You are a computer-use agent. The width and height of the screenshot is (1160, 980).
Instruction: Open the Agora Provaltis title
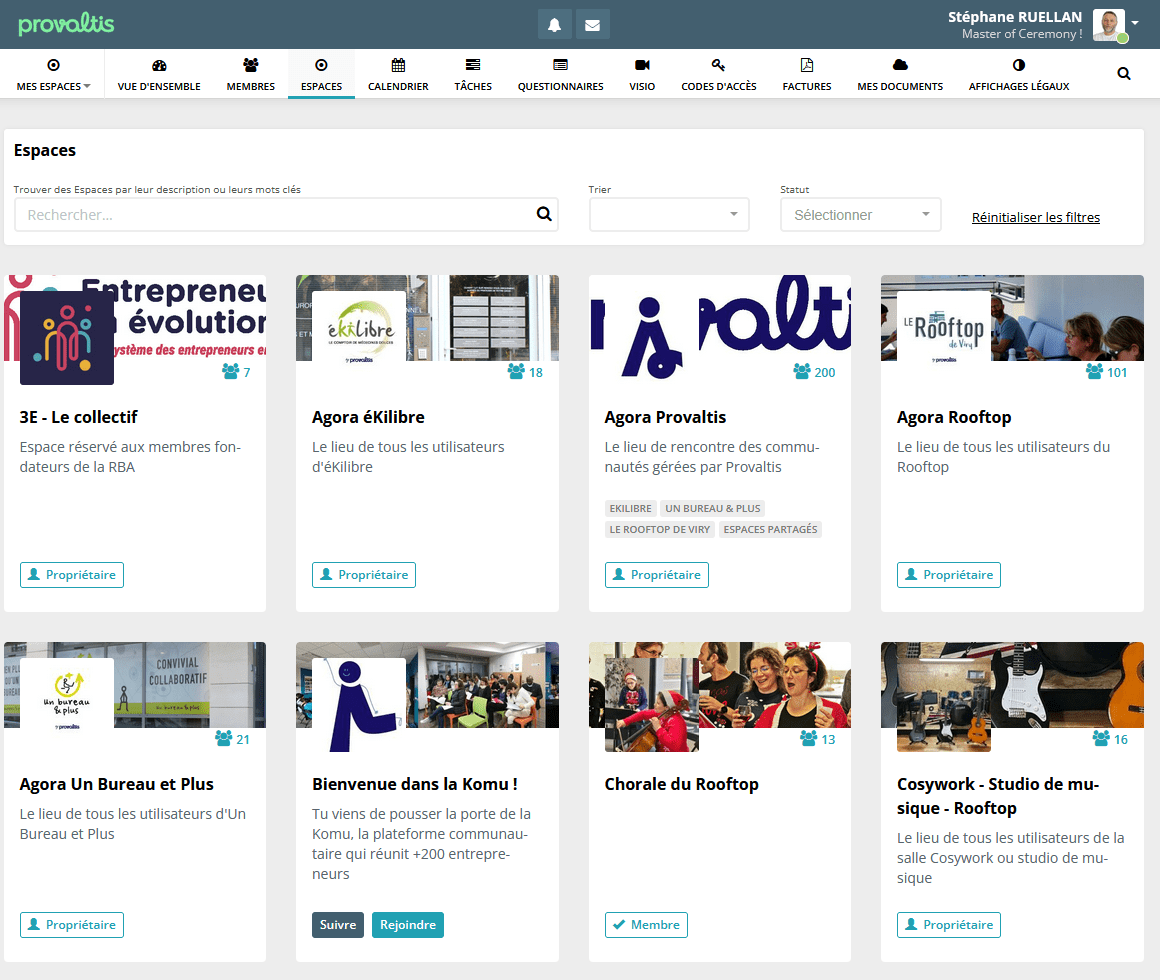pyautogui.click(x=665, y=417)
